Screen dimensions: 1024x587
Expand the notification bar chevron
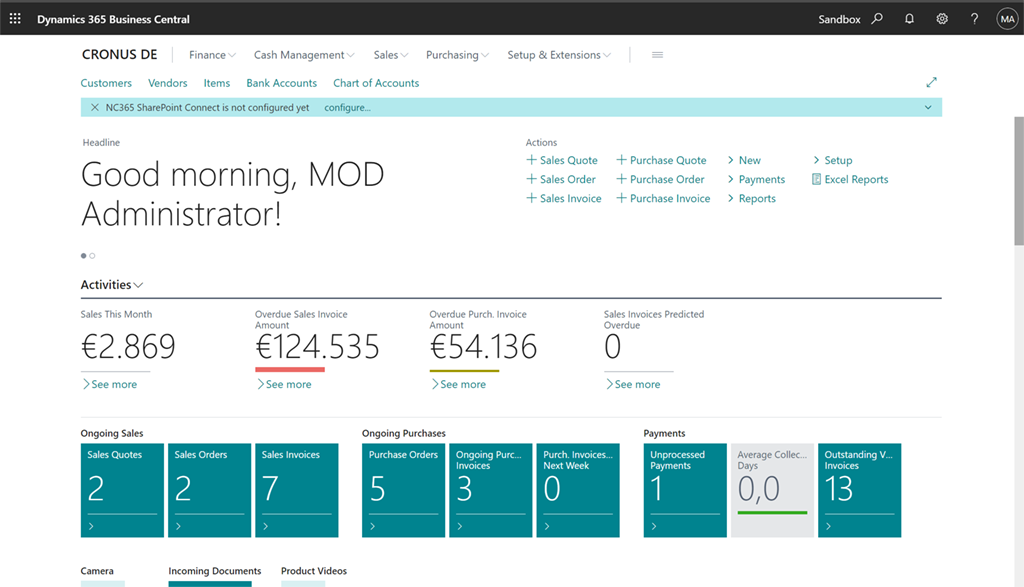coord(928,107)
